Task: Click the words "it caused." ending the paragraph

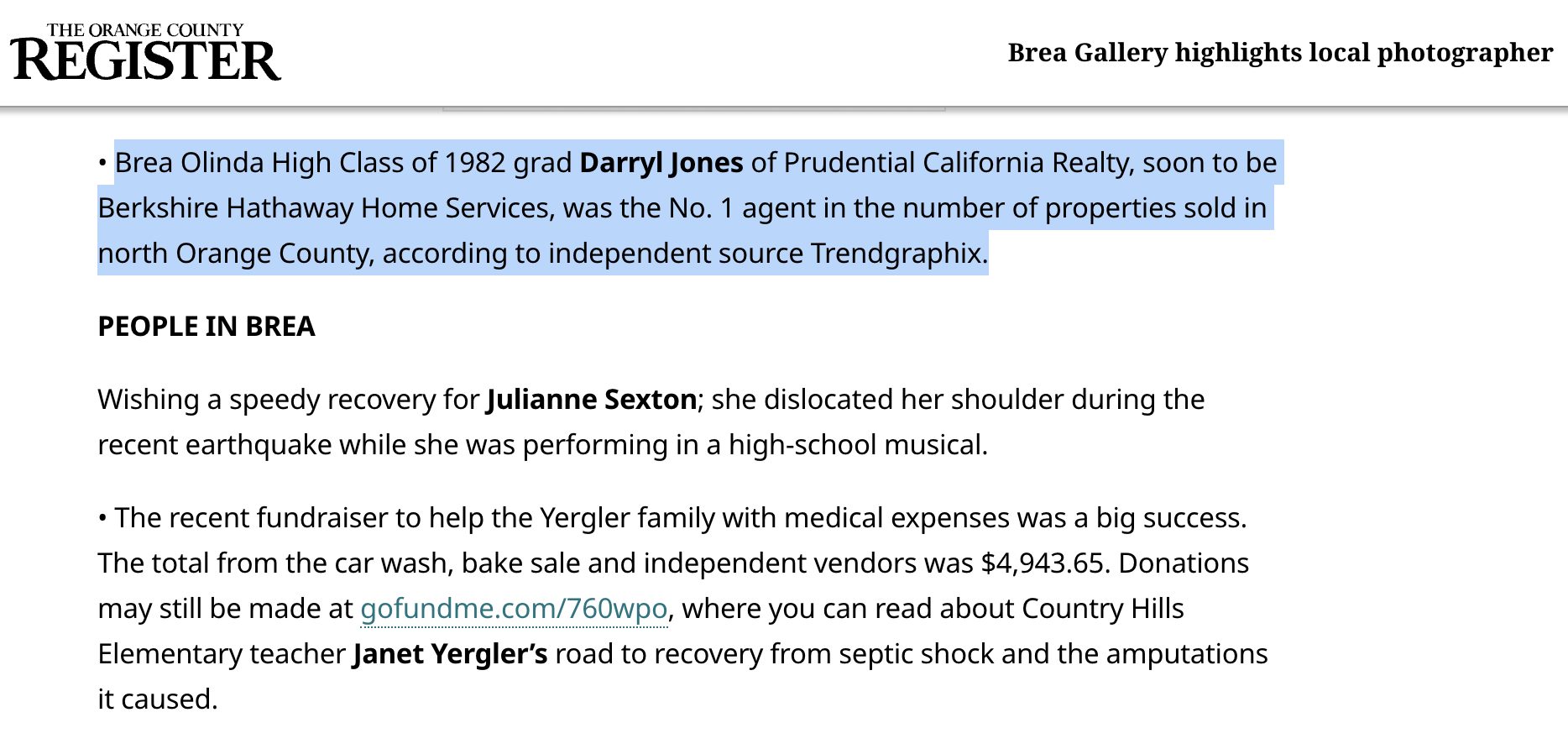Action: coord(157,699)
